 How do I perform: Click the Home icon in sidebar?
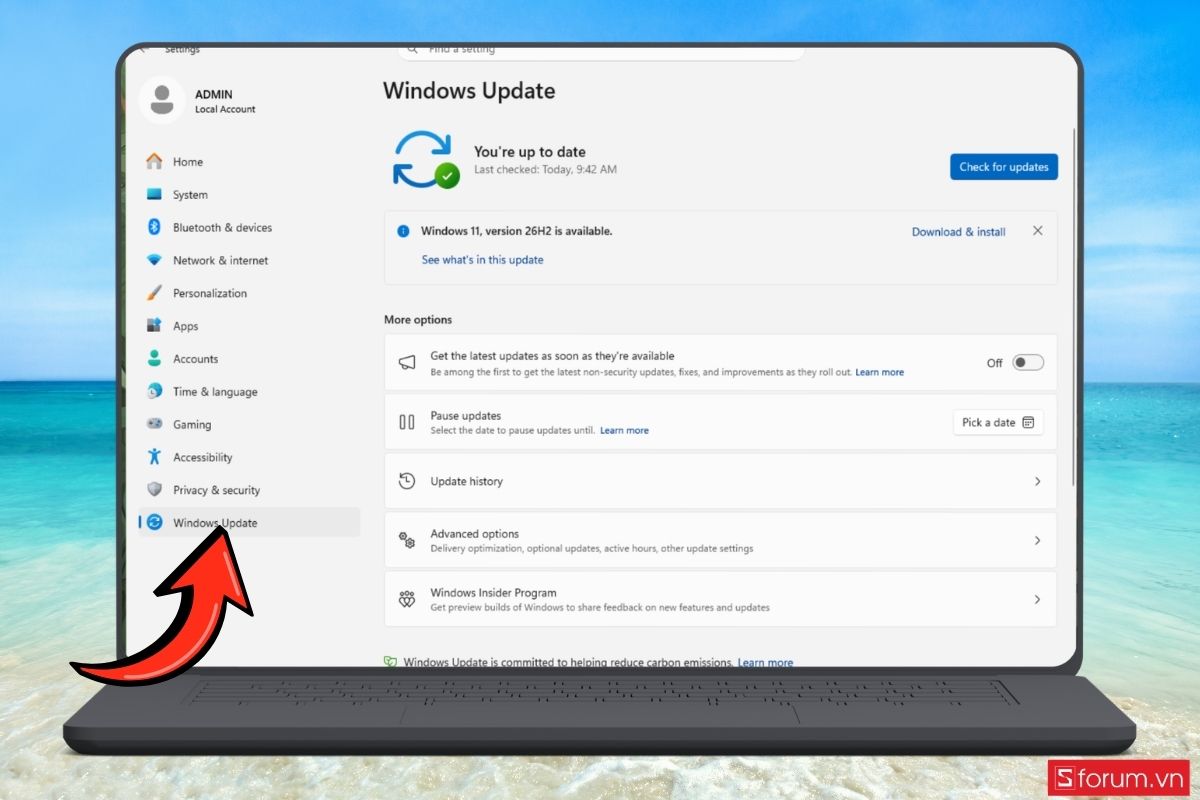click(154, 161)
